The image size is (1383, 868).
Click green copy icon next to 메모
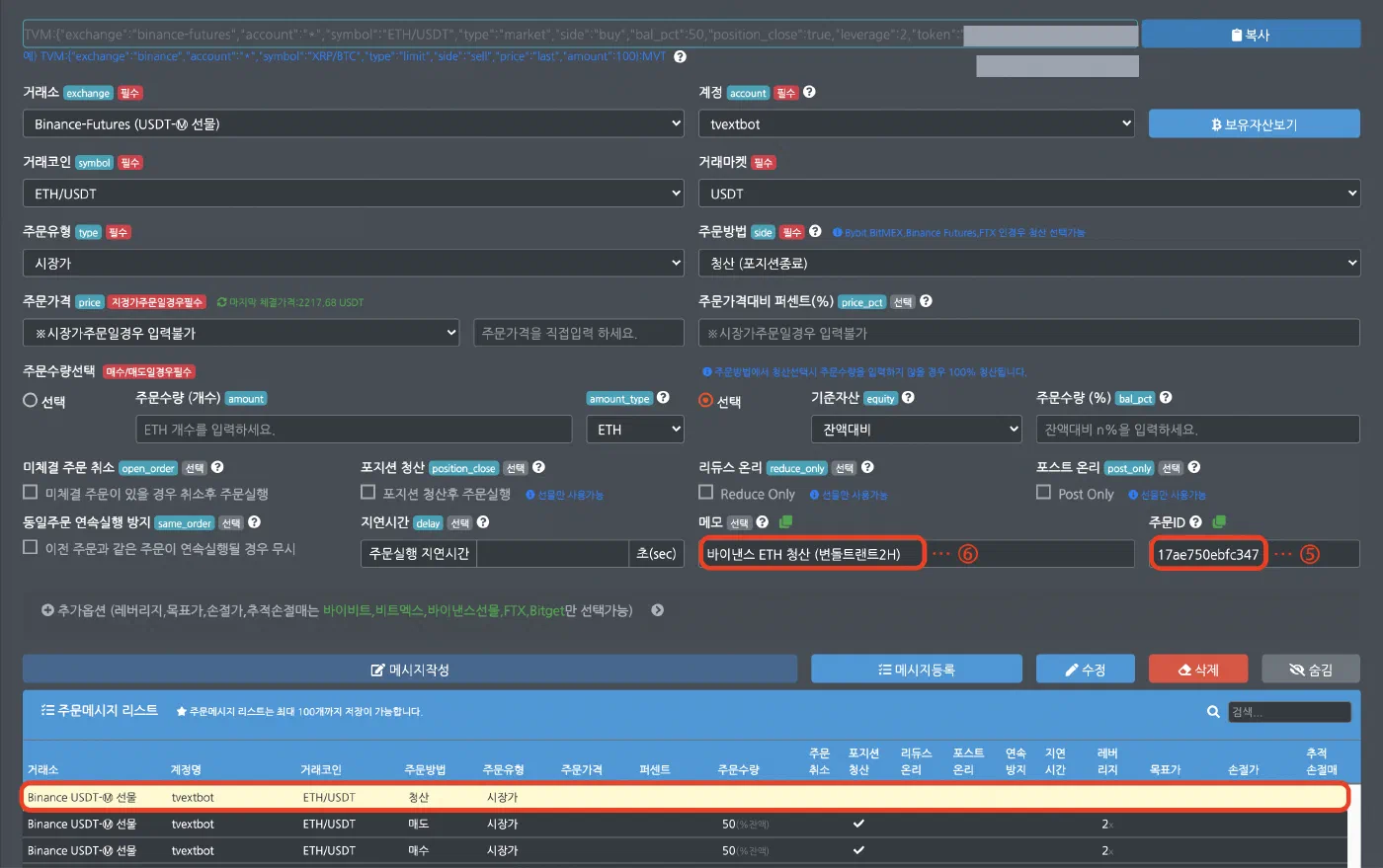point(785,521)
